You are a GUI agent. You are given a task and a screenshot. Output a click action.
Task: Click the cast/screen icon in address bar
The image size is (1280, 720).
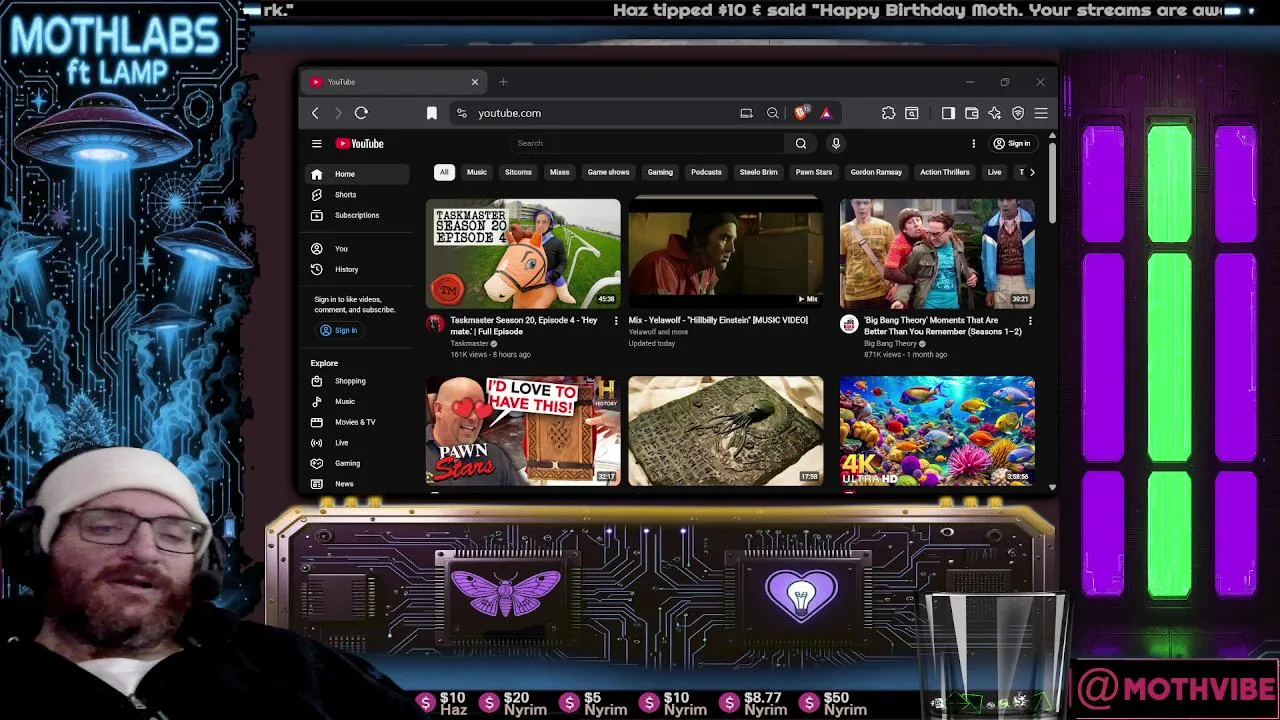coord(746,113)
